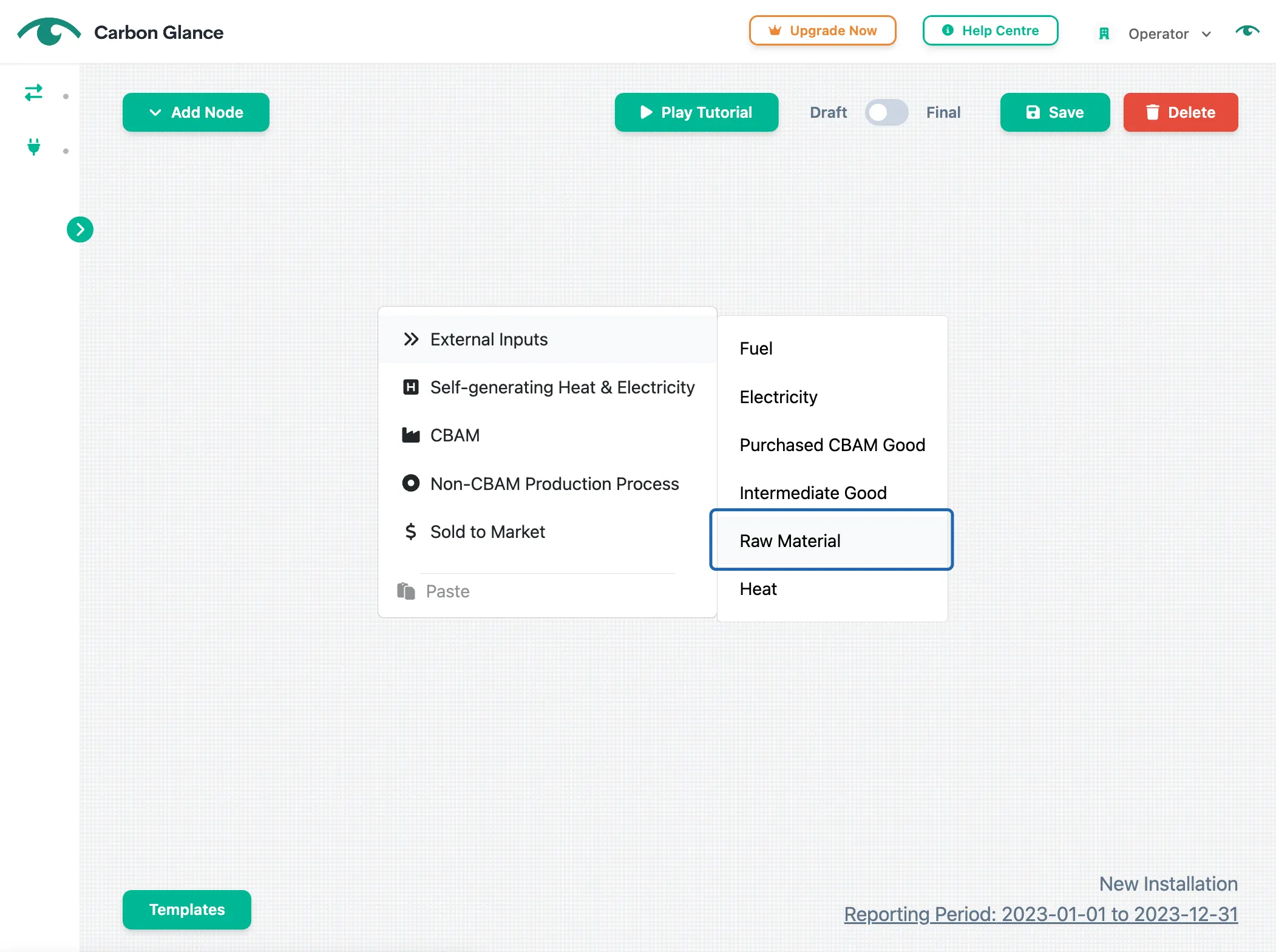This screenshot has height=952, width=1276.
Task: Open the Add Node dropdown
Action: click(x=196, y=112)
